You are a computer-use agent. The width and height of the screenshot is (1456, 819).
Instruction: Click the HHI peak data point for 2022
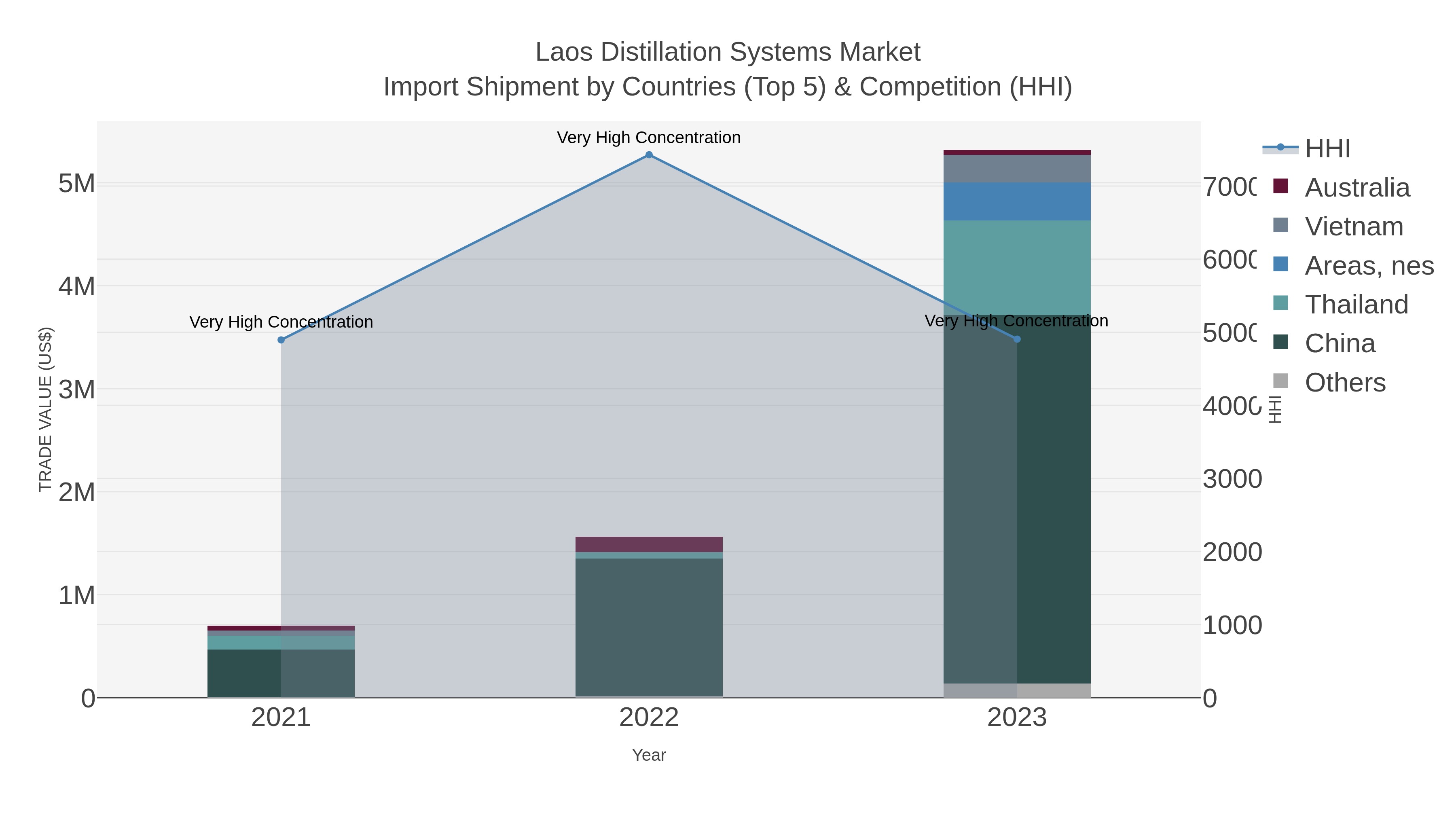[649, 155]
